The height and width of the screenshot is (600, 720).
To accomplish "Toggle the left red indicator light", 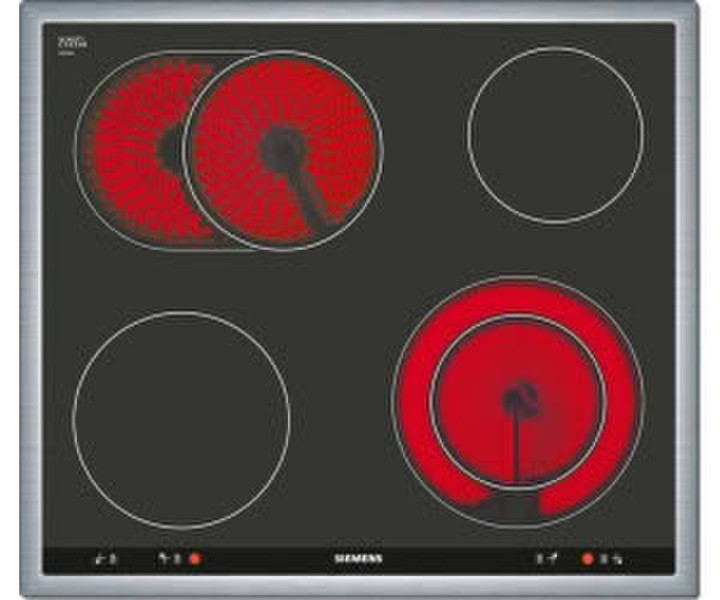I will [195, 558].
